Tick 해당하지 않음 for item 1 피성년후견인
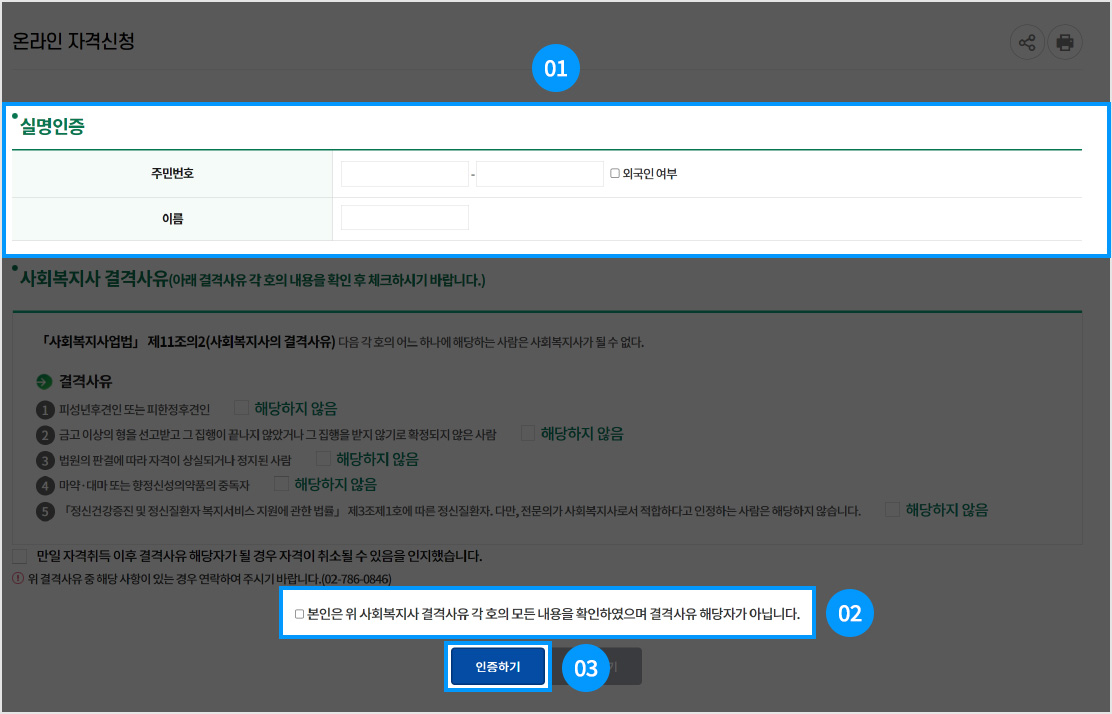The height and width of the screenshot is (714, 1112). tap(241, 408)
